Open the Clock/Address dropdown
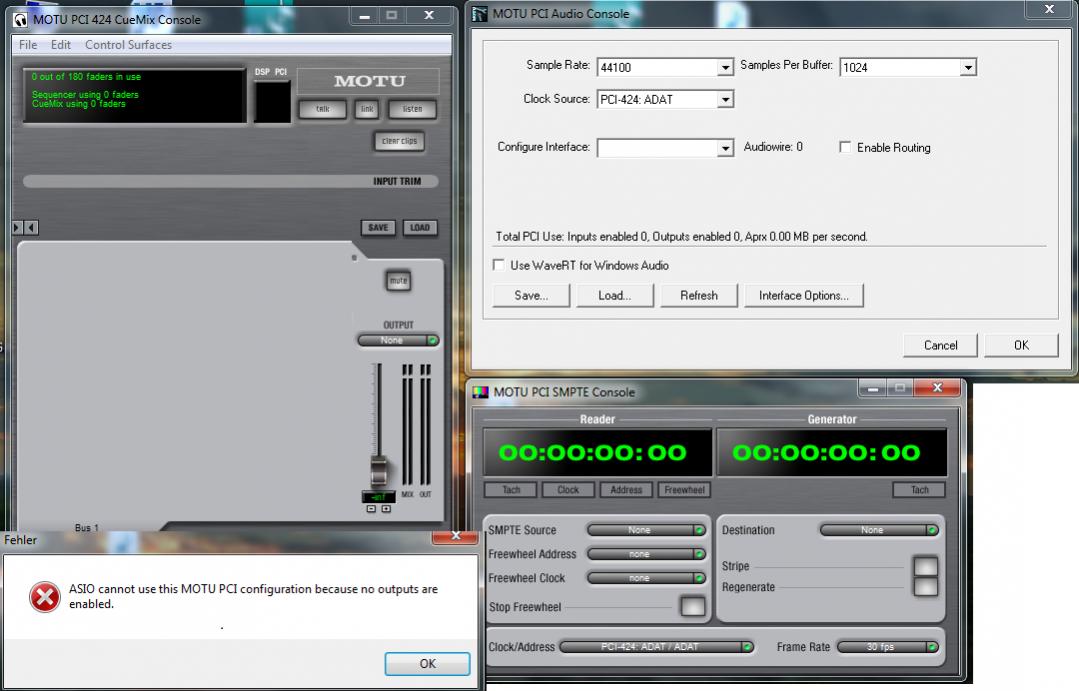Image resolution: width=1079 pixels, height=691 pixels. point(657,647)
